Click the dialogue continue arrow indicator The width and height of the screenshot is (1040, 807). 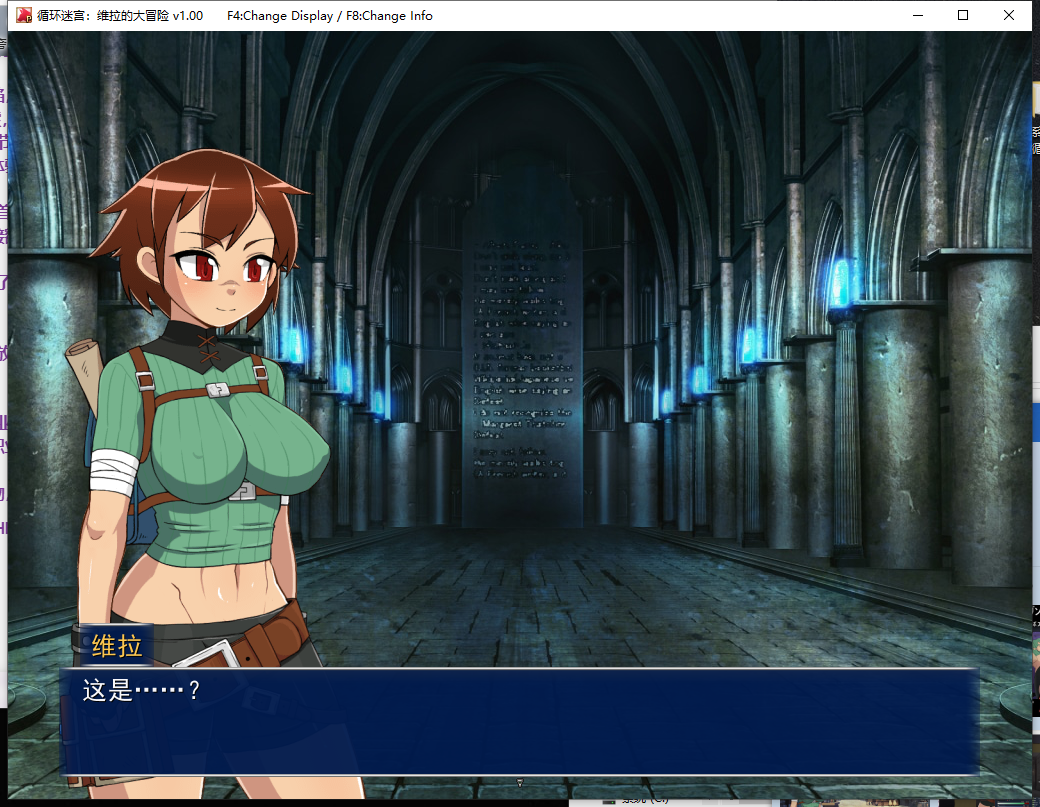(x=520, y=782)
